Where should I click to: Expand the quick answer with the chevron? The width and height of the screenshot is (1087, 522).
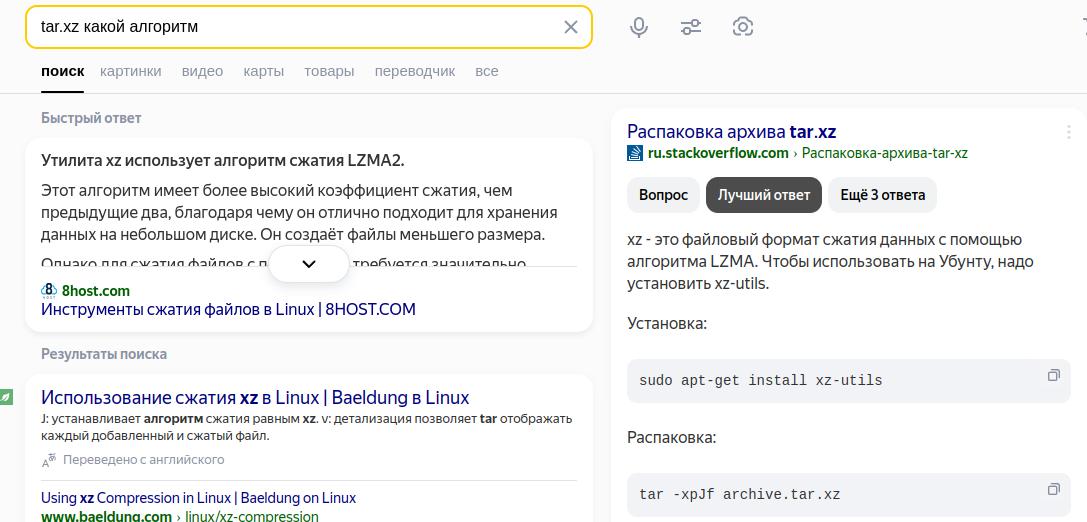[x=309, y=264]
